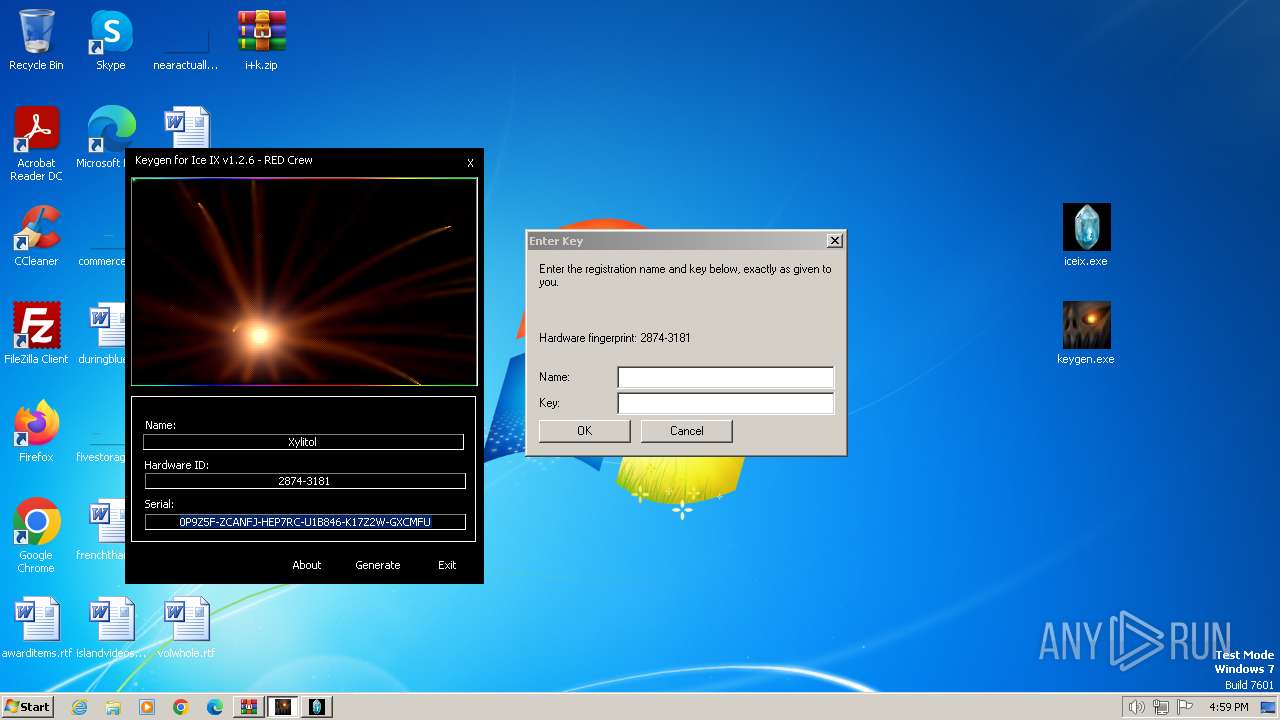This screenshot has height=720, width=1280.
Task: Open Edge from the taskbar
Action: (215, 707)
